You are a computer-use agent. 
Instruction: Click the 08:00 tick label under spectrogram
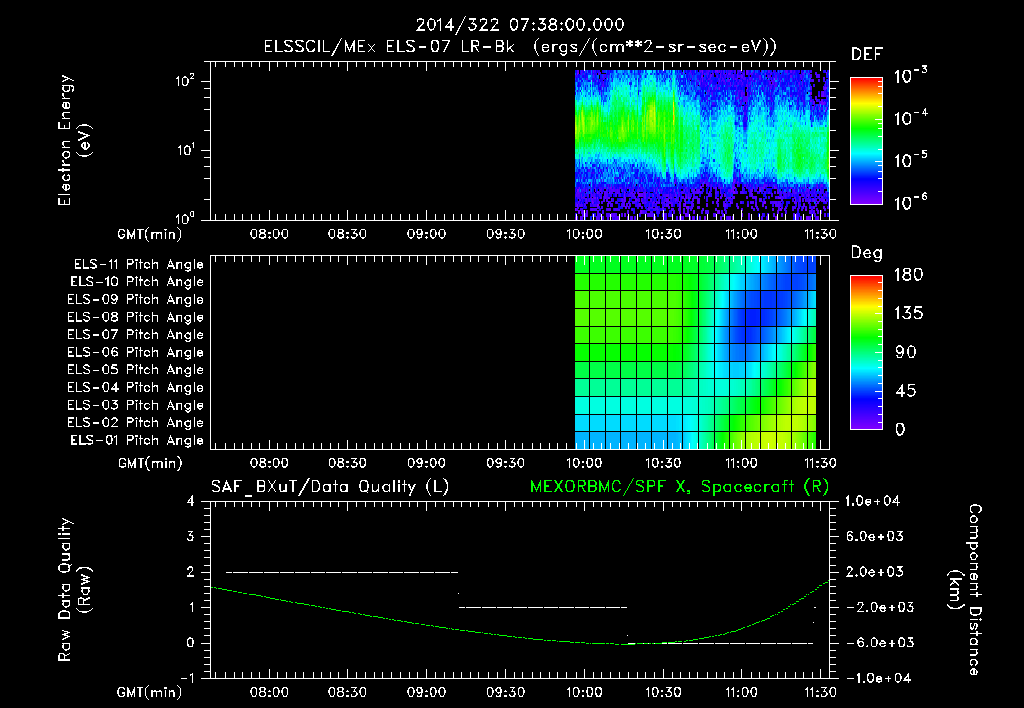tap(268, 234)
